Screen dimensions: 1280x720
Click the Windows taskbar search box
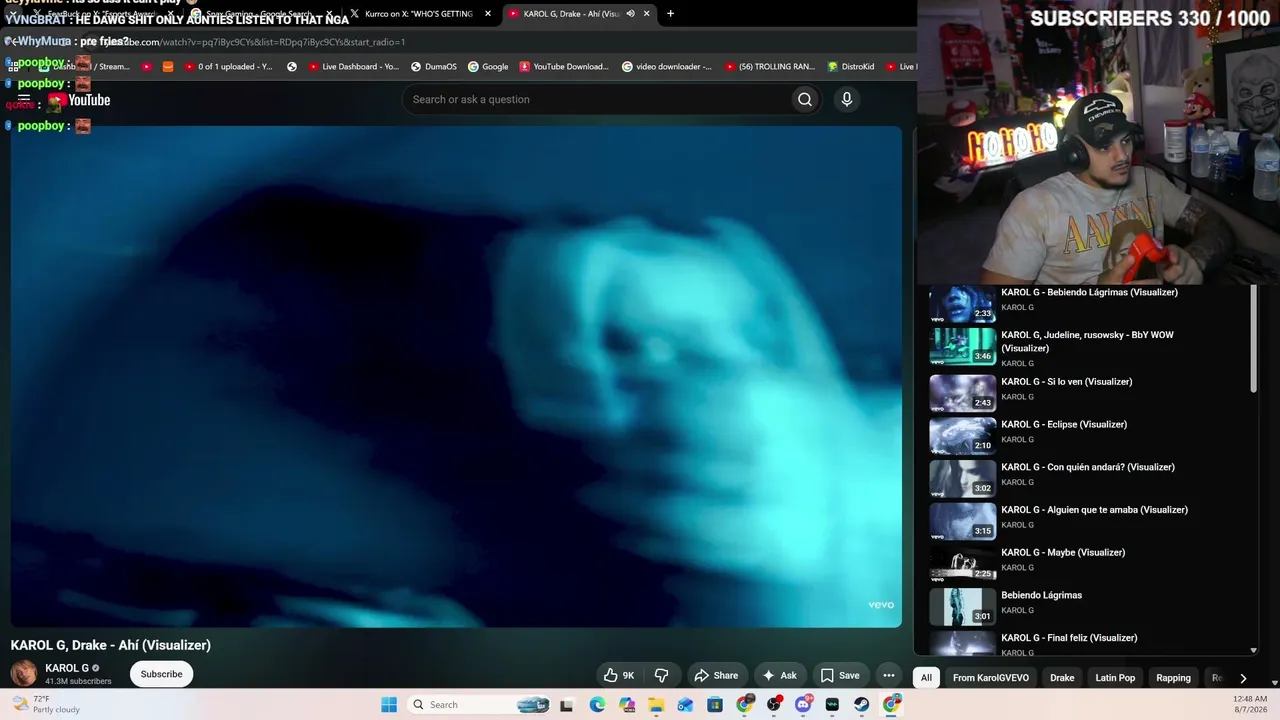pos(480,705)
